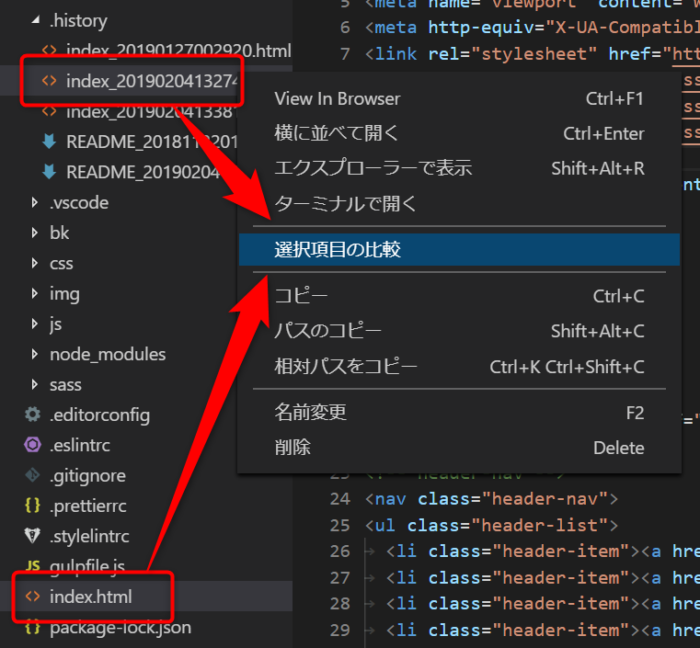Screen dimensions: 700x648
Task: Click the .gitignore diamond icon
Action: (x=32, y=476)
